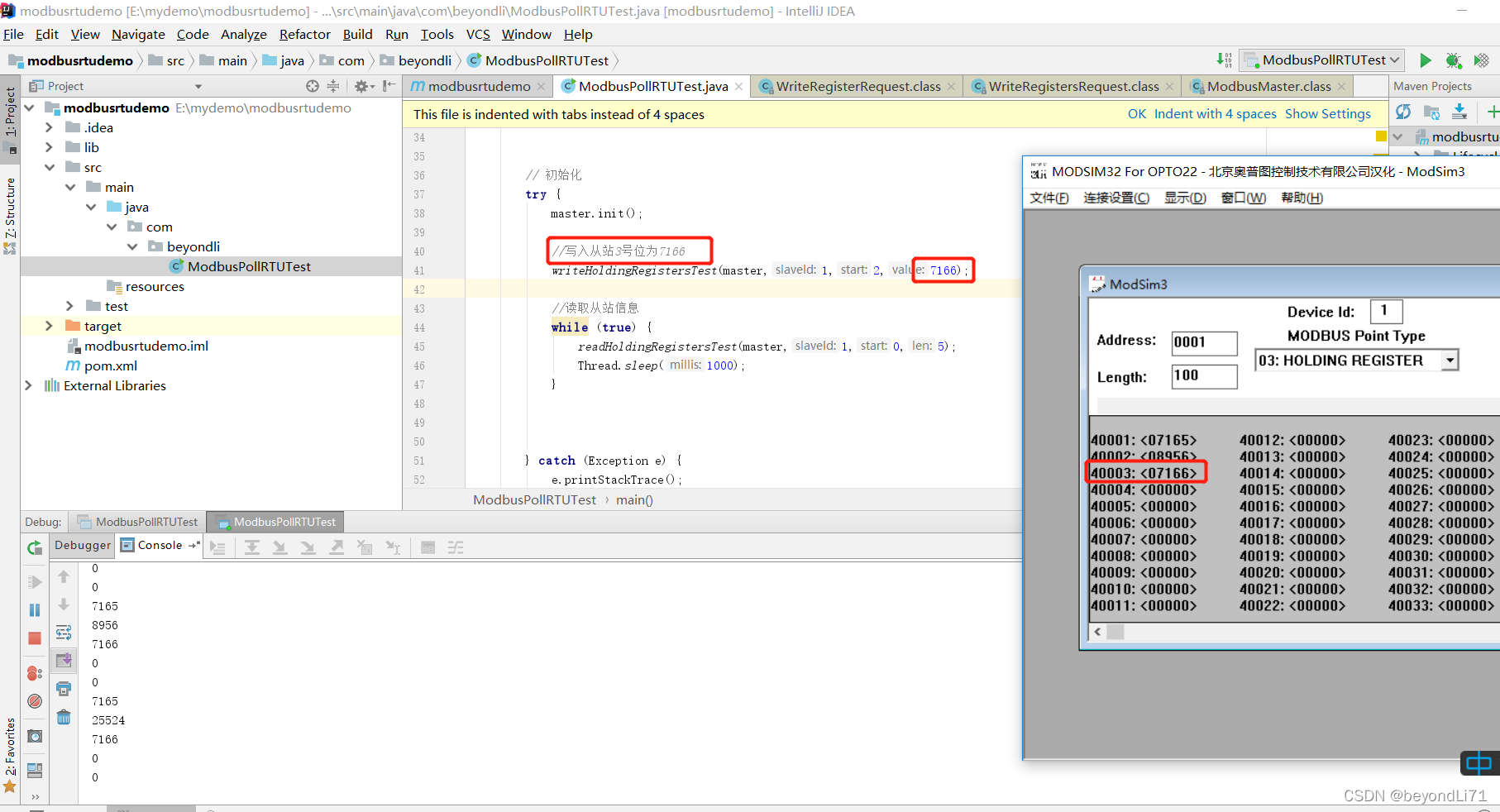Start debugging with the green bug icon
1500x812 pixels.
pos(1453,60)
